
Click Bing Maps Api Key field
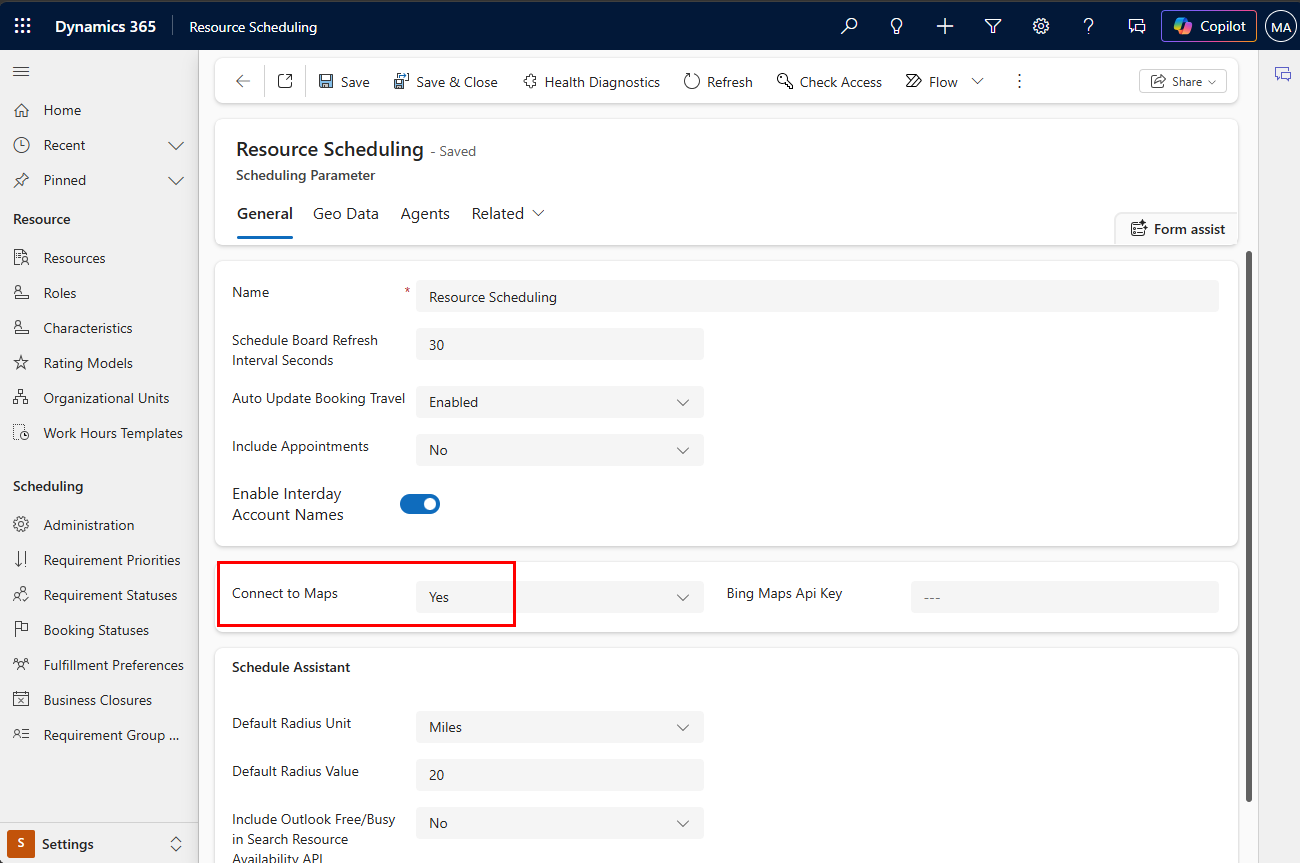point(1065,597)
